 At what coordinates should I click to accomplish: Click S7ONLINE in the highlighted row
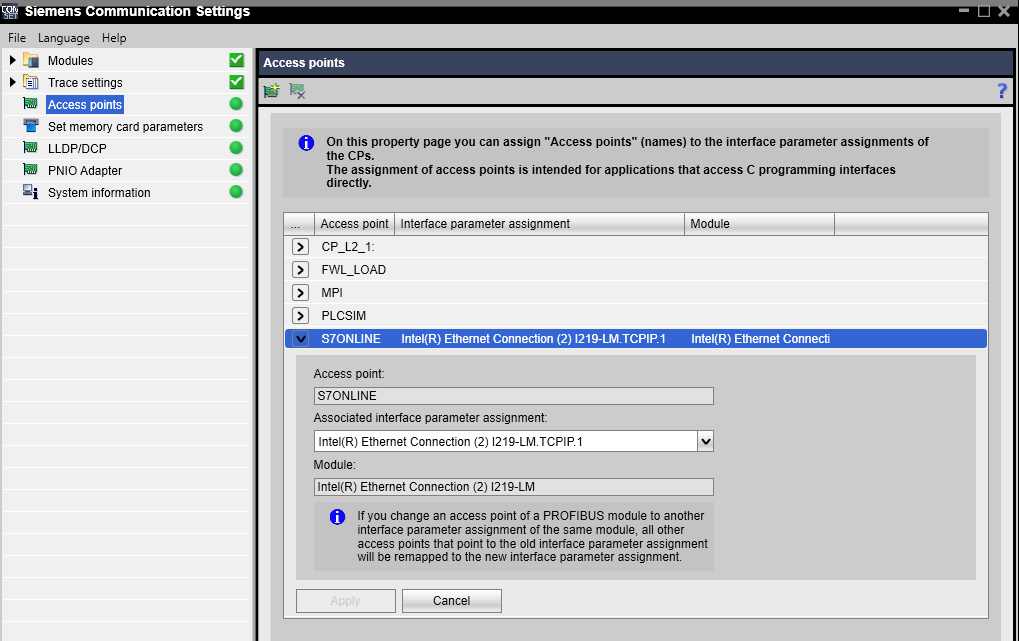tap(351, 339)
